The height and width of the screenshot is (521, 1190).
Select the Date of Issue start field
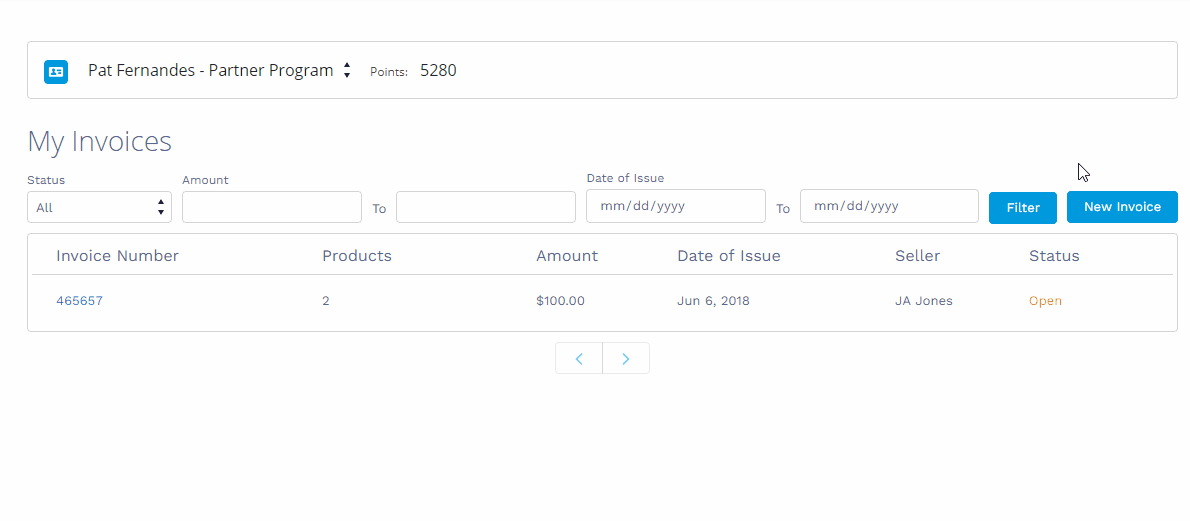[x=675, y=207]
